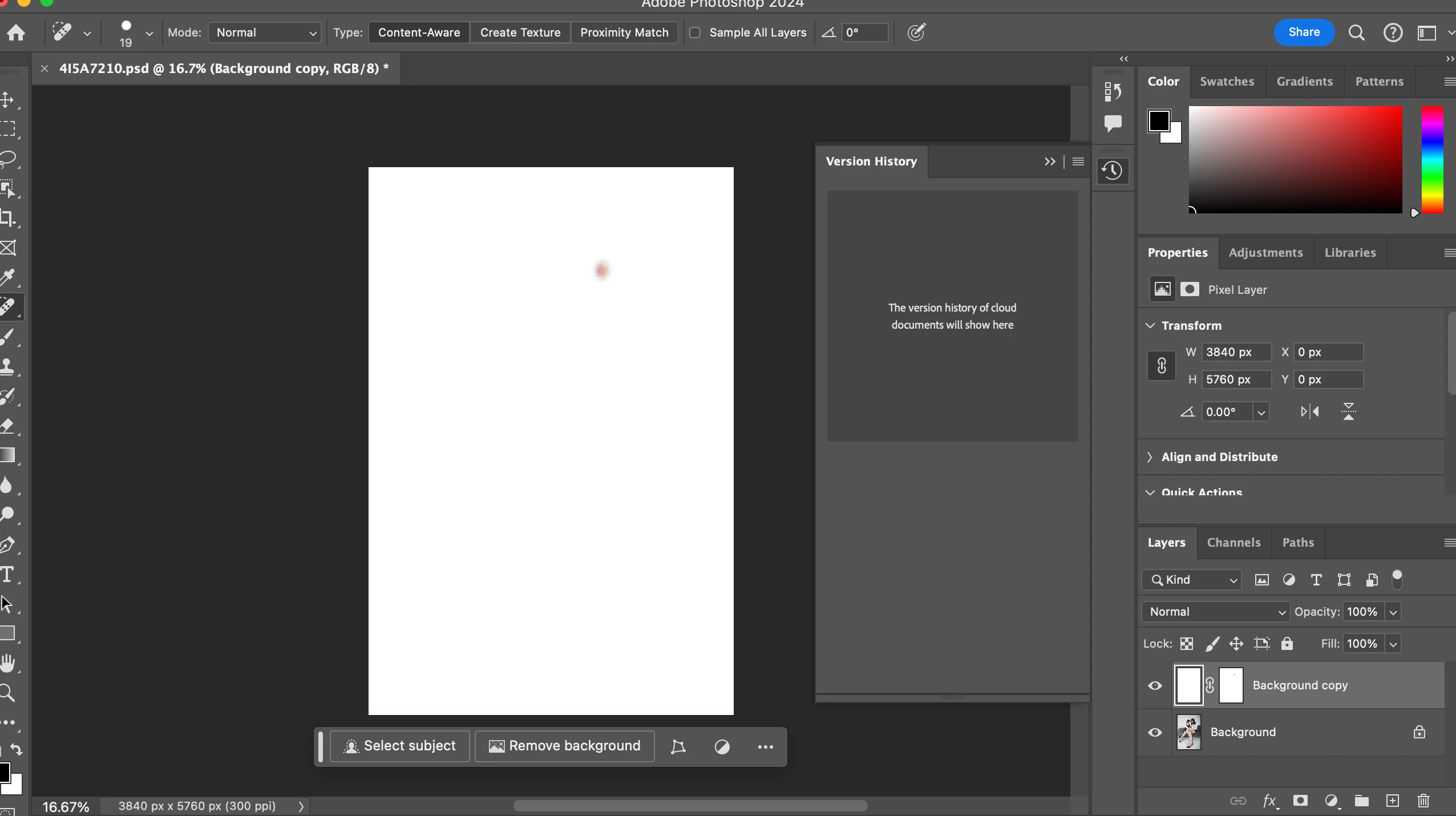Select the Clone Stamp tool
Screen dimensions: 1456x816
tap(8, 366)
